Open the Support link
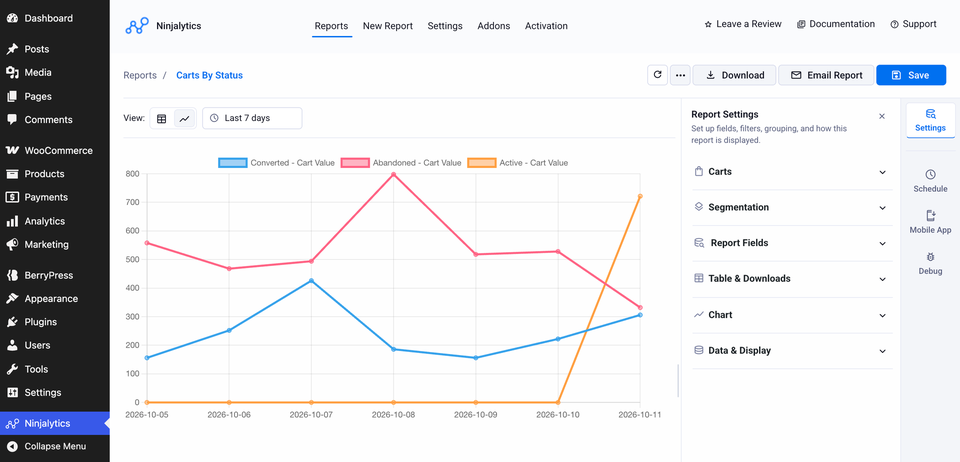The height and width of the screenshot is (462, 960). 913,24
